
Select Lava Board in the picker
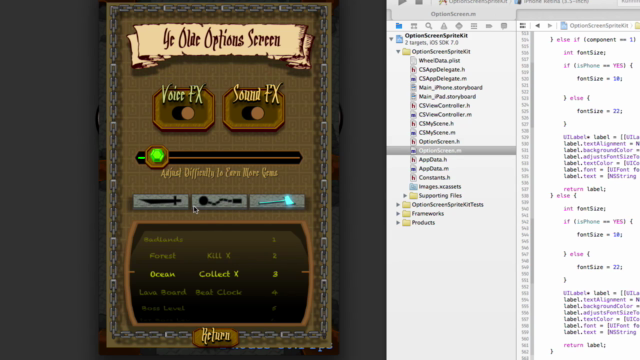pyautogui.click(x=162, y=292)
